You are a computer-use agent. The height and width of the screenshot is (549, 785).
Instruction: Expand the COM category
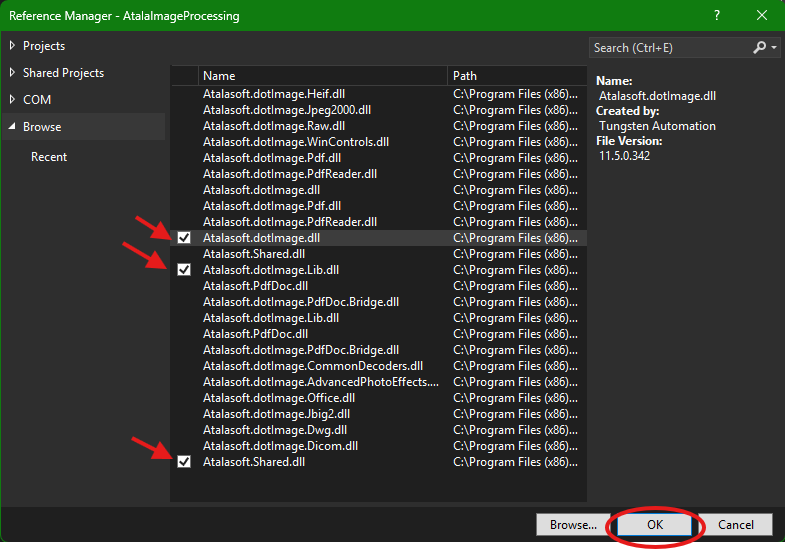coord(12,100)
